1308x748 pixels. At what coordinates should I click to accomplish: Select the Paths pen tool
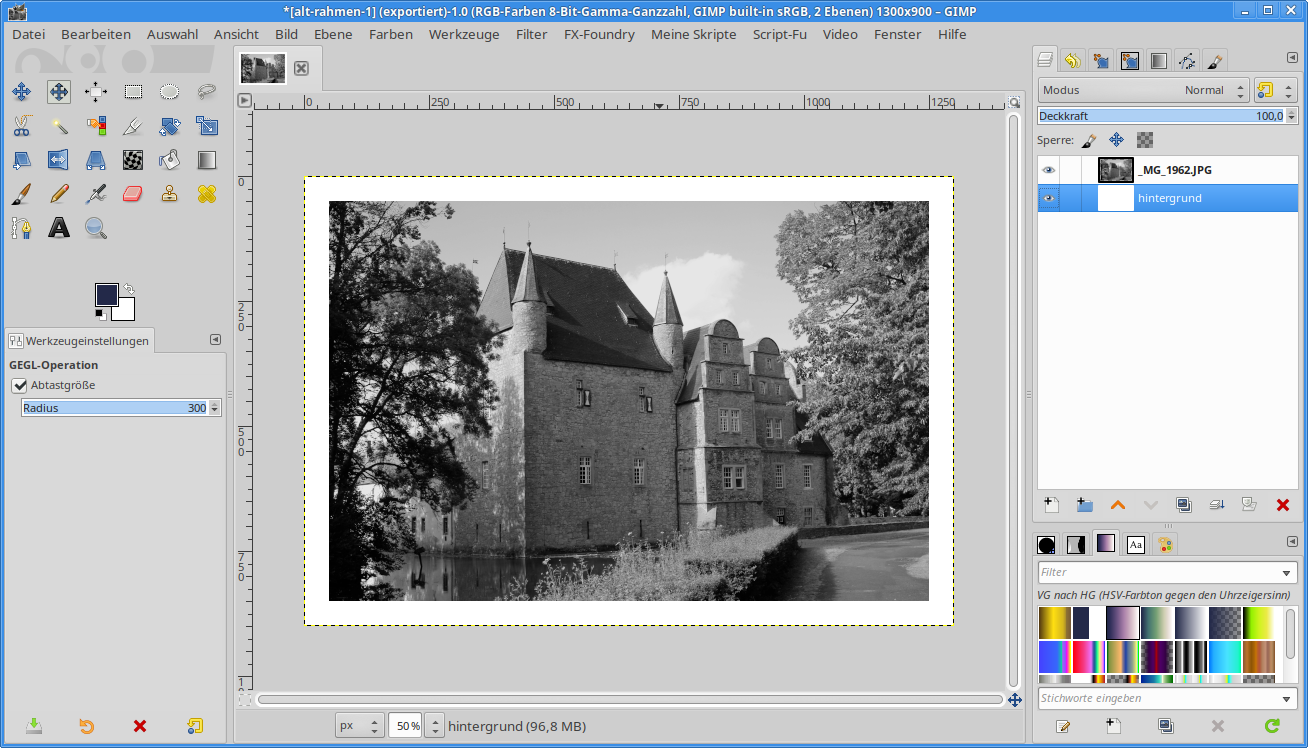[x=21, y=228]
